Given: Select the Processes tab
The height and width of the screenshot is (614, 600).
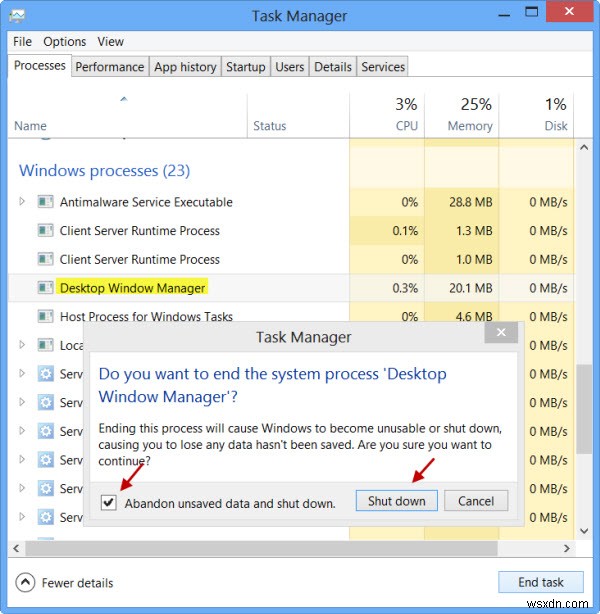Looking at the screenshot, I should [40, 65].
